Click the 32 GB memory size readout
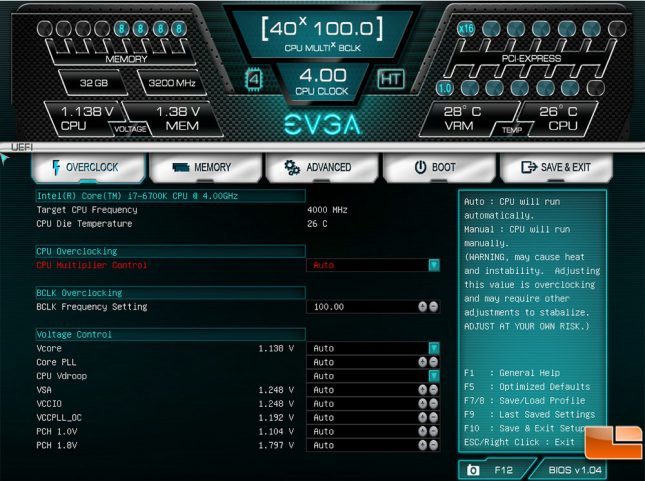 click(x=94, y=83)
